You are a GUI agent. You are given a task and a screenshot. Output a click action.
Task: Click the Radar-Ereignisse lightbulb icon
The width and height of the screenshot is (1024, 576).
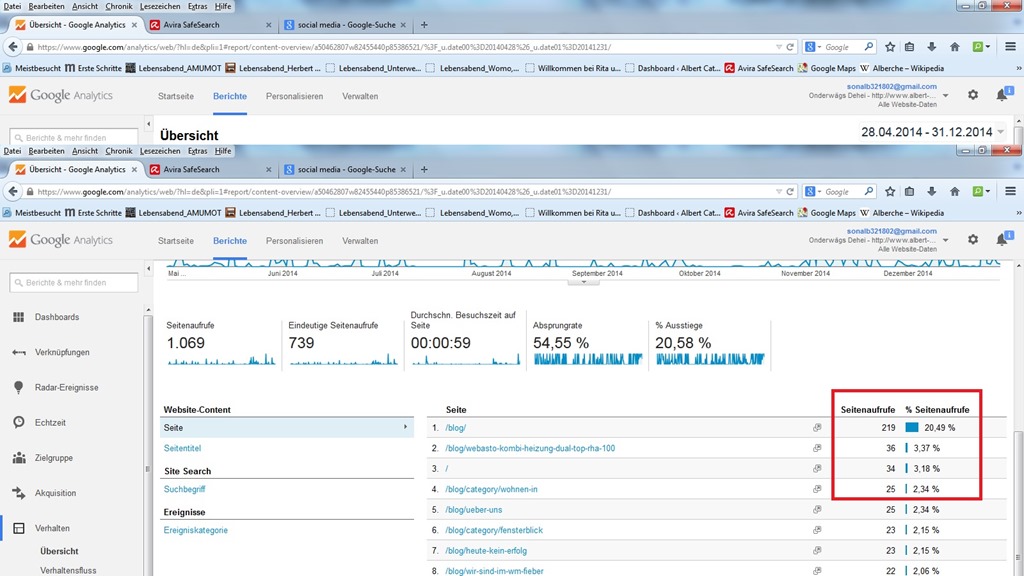tap(18, 387)
